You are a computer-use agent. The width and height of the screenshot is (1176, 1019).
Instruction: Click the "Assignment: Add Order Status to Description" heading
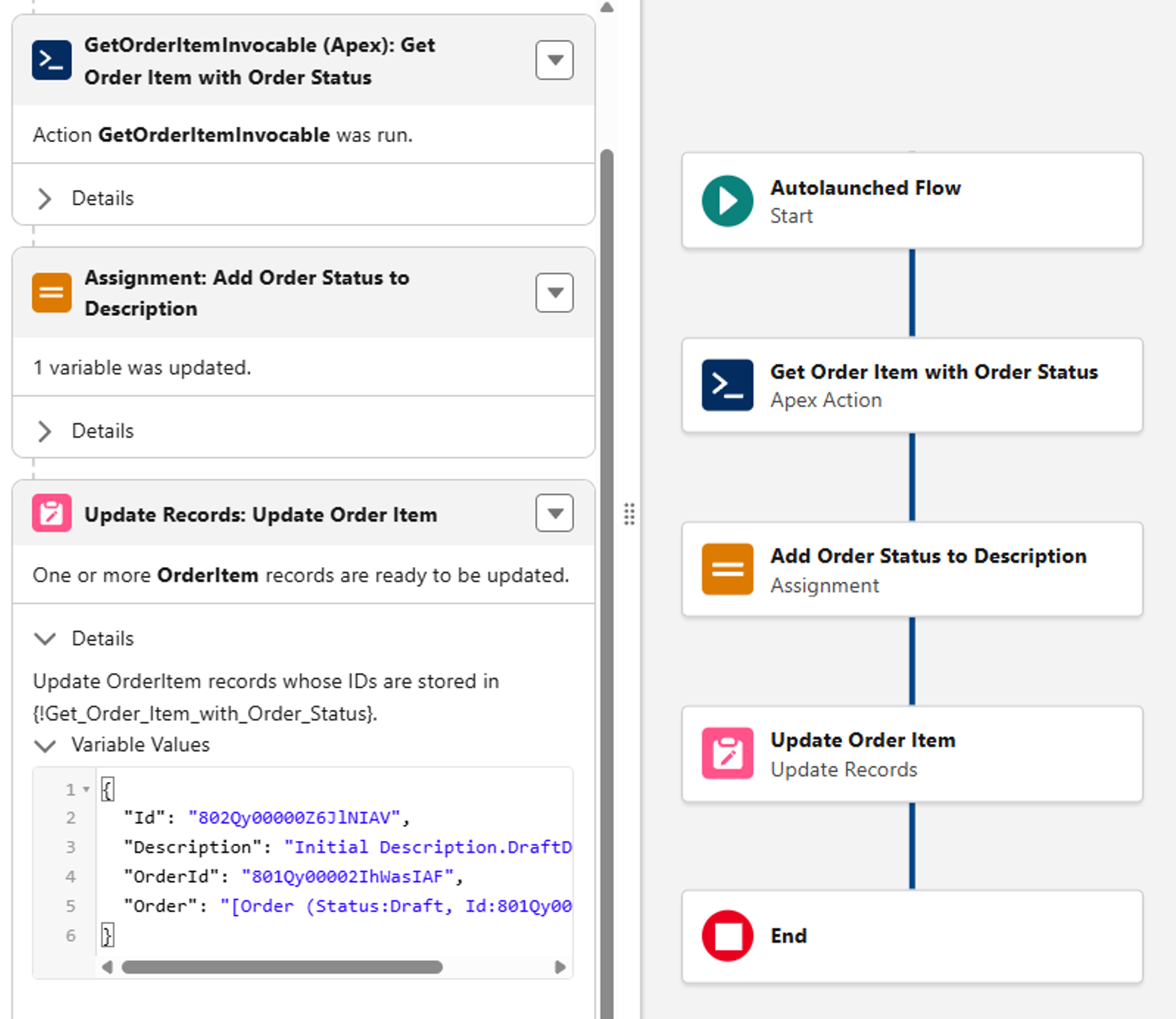tap(247, 293)
